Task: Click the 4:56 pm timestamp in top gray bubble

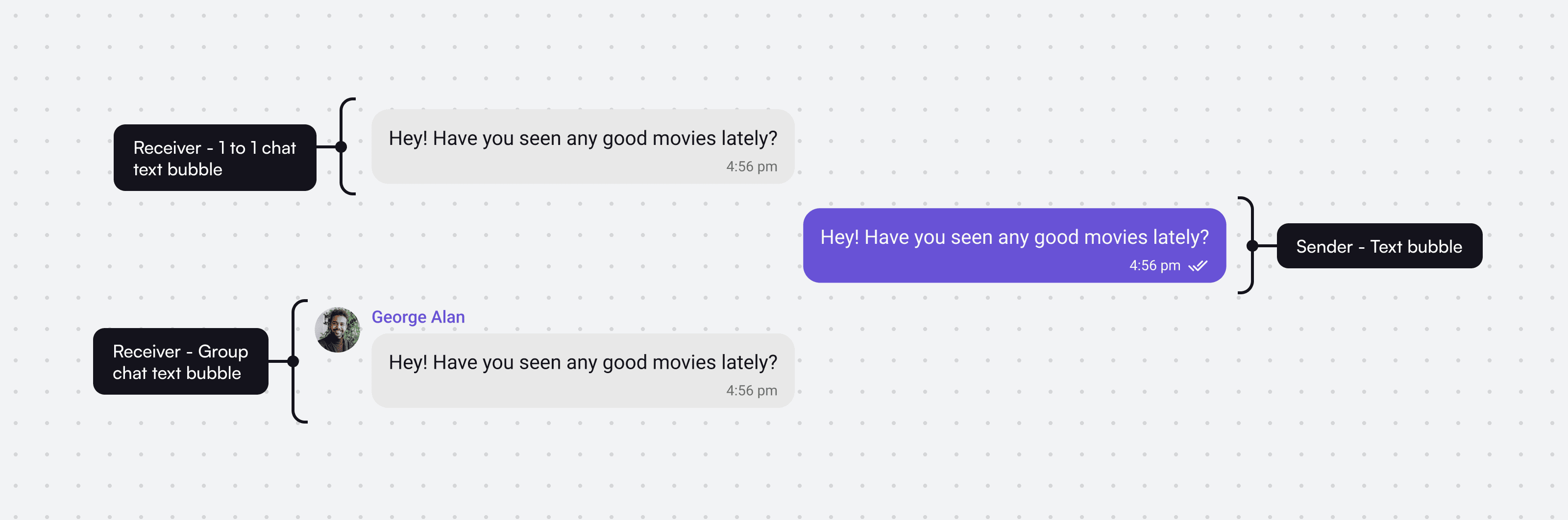Action: pos(751,166)
